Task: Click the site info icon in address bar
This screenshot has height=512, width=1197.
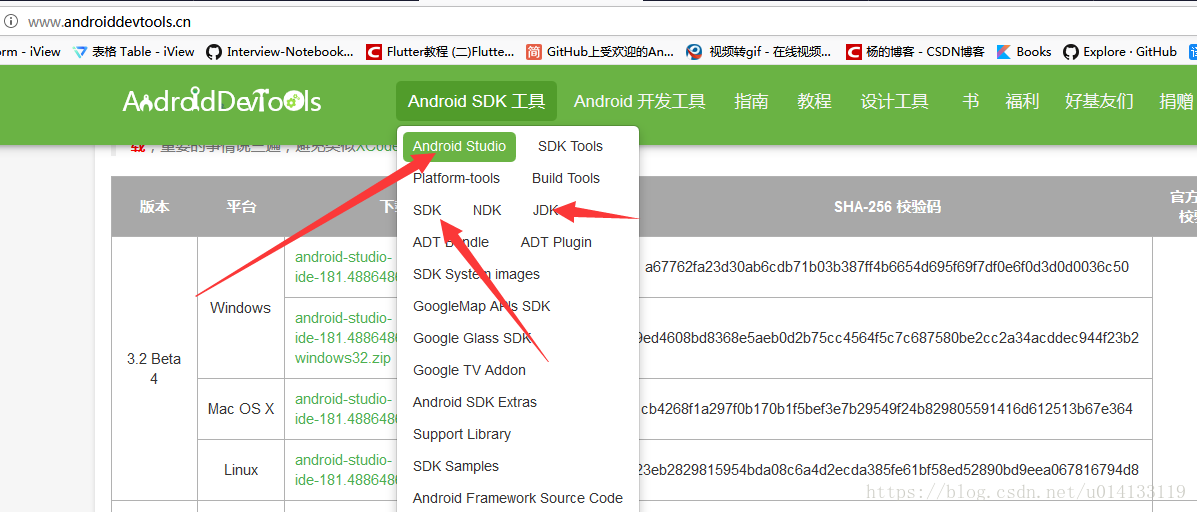Action: pyautogui.click(x=11, y=21)
